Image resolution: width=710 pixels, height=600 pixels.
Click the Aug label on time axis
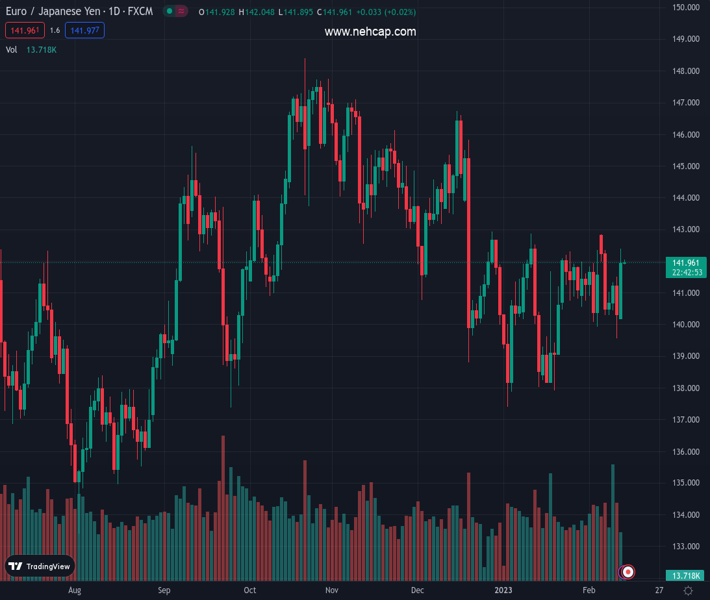point(74,591)
